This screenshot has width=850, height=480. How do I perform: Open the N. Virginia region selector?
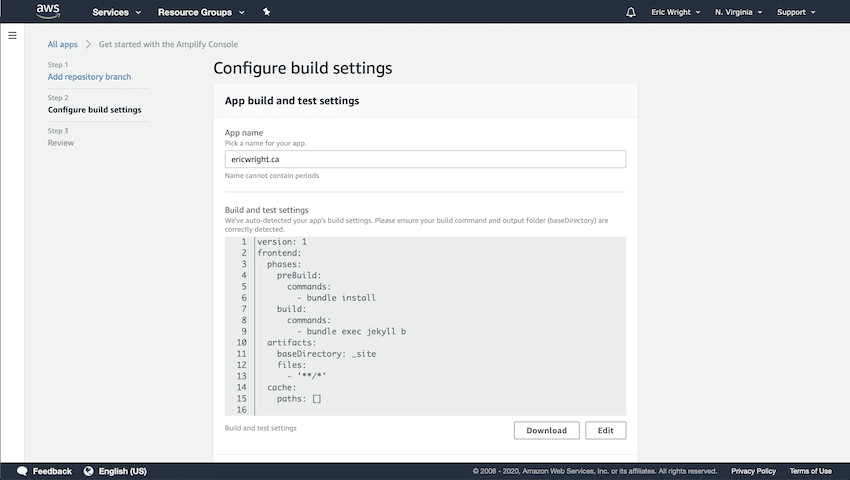point(739,12)
